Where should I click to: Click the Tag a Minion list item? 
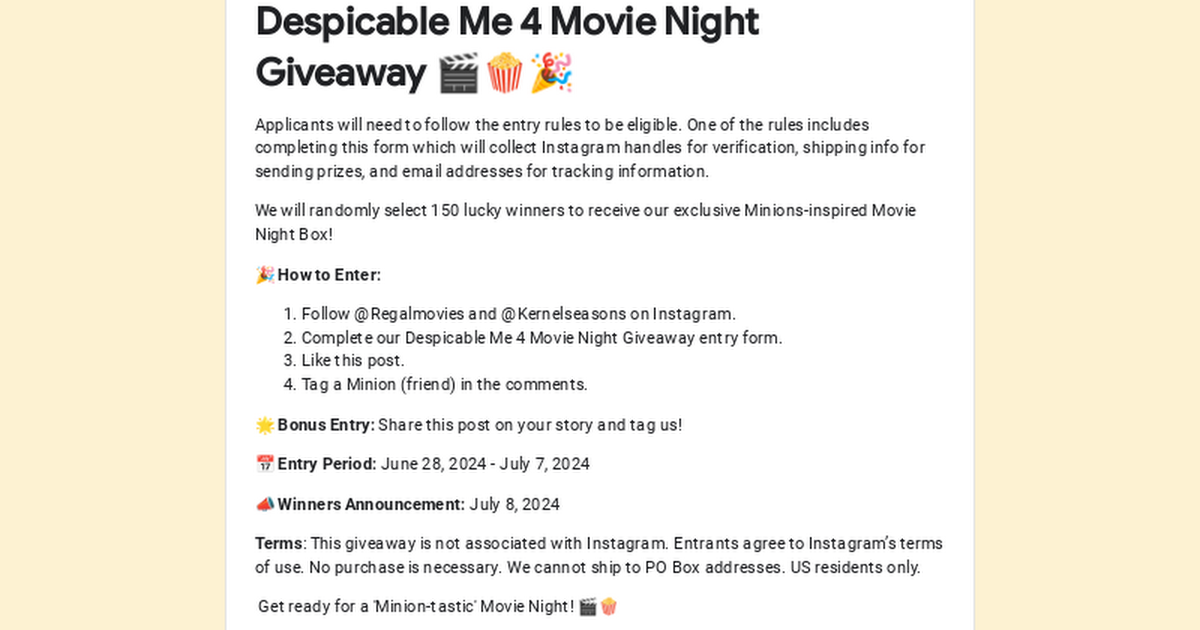[445, 384]
